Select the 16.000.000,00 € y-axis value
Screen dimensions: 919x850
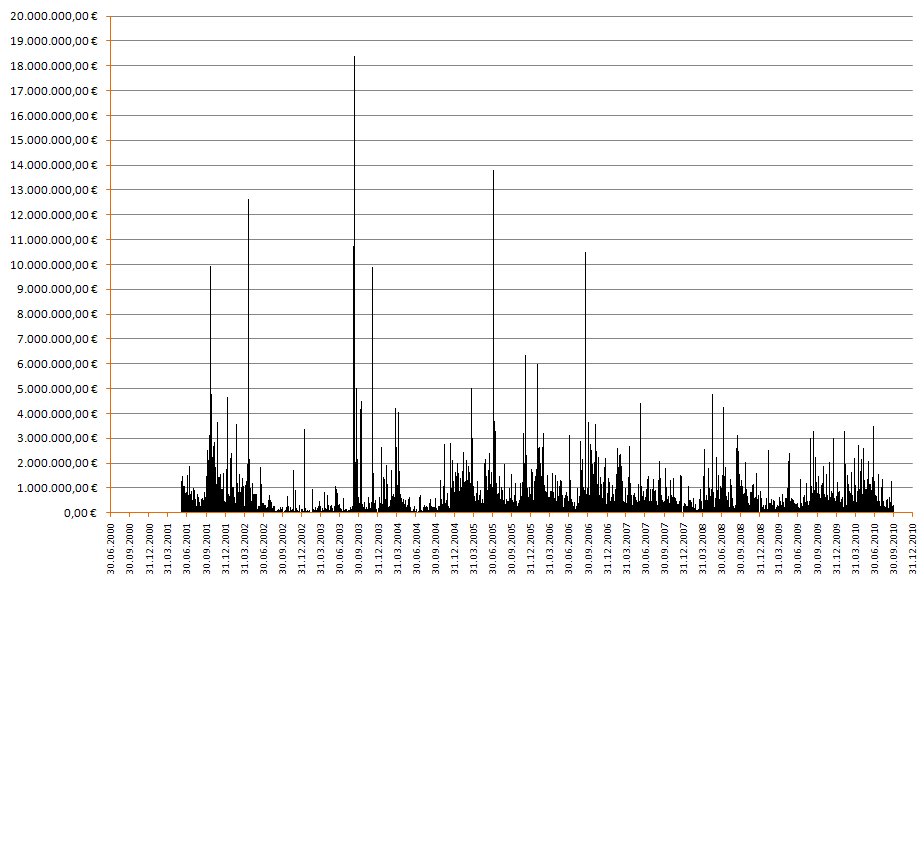[x=54, y=116]
